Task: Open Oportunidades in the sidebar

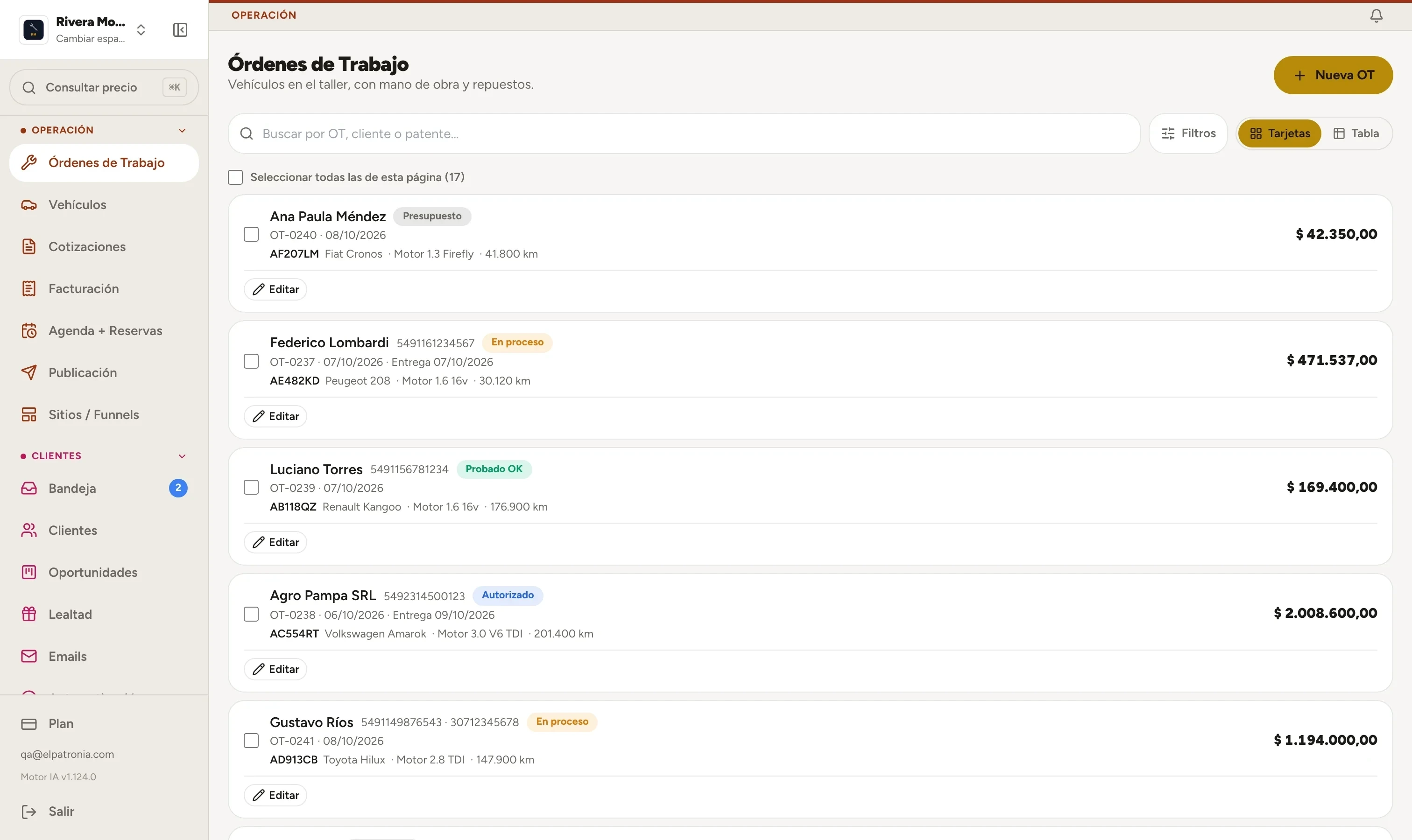Action: click(x=104, y=572)
